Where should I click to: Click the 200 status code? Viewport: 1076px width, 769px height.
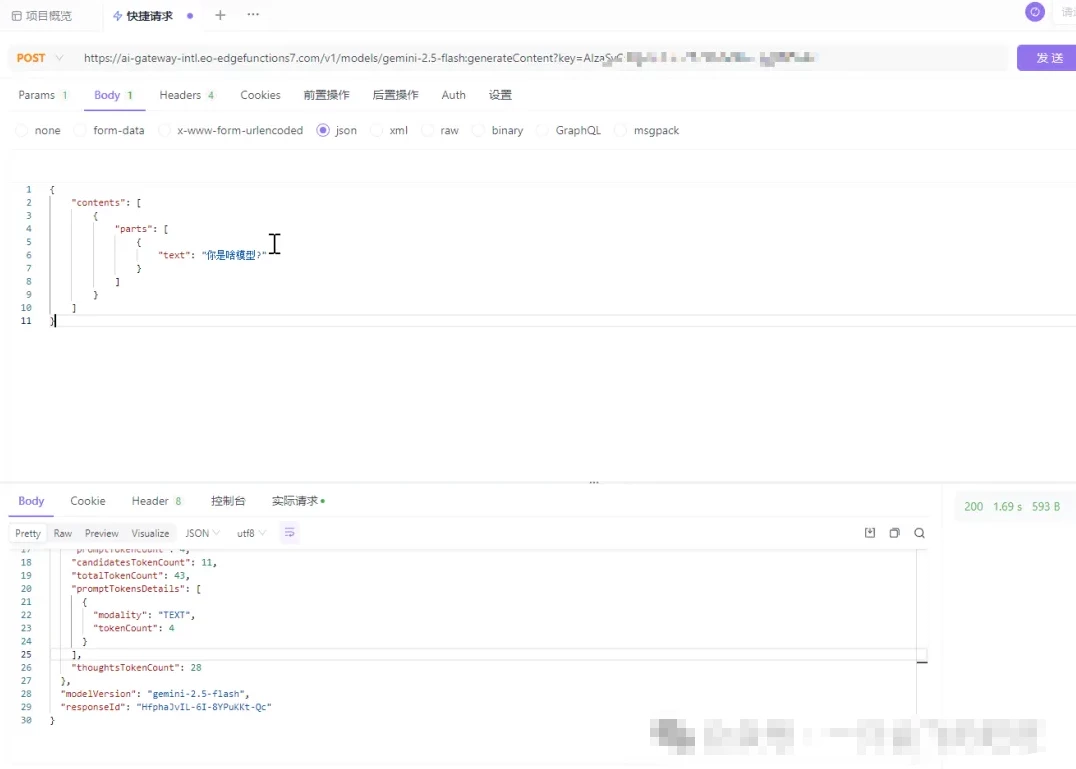(973, 507)
